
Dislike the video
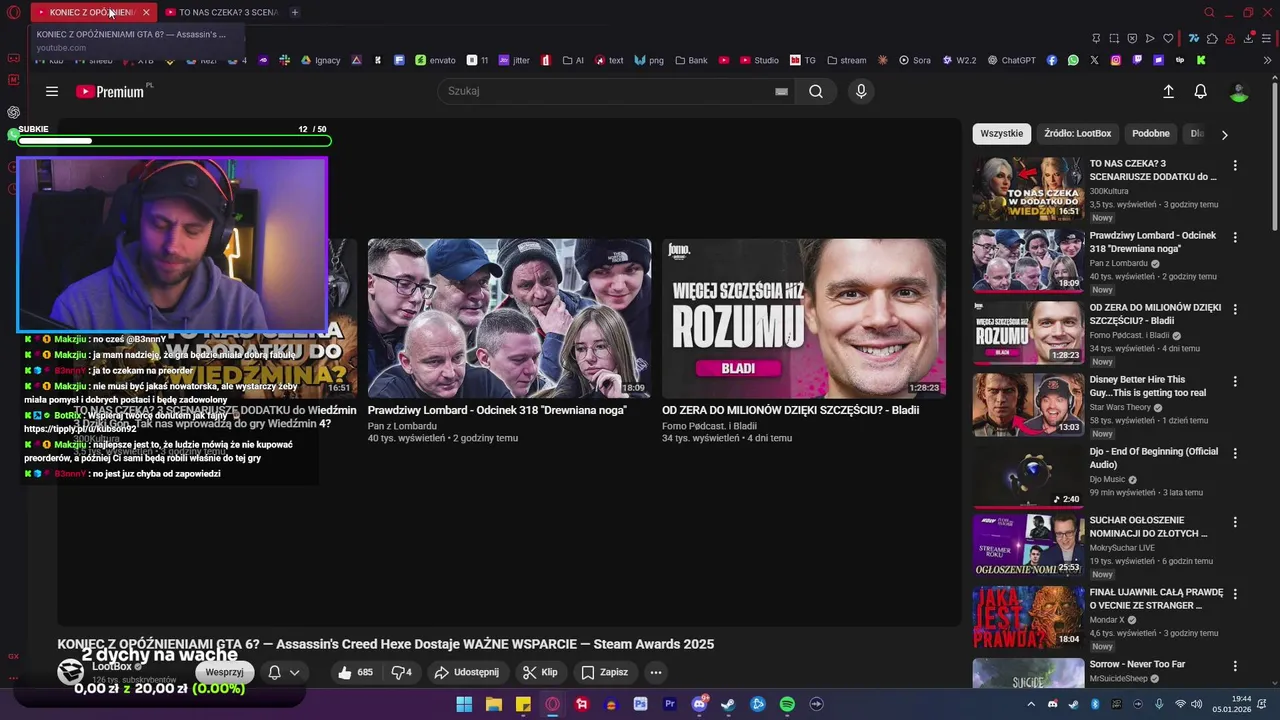(401, 672)
